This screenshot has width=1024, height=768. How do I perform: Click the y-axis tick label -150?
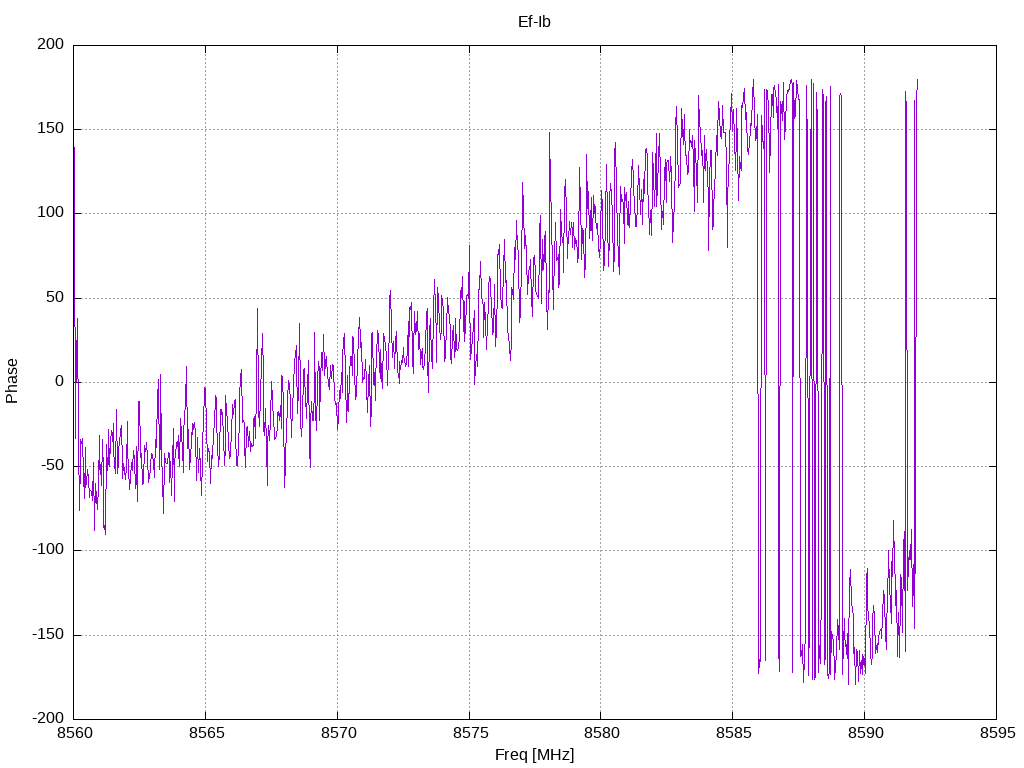pos(48,634)
